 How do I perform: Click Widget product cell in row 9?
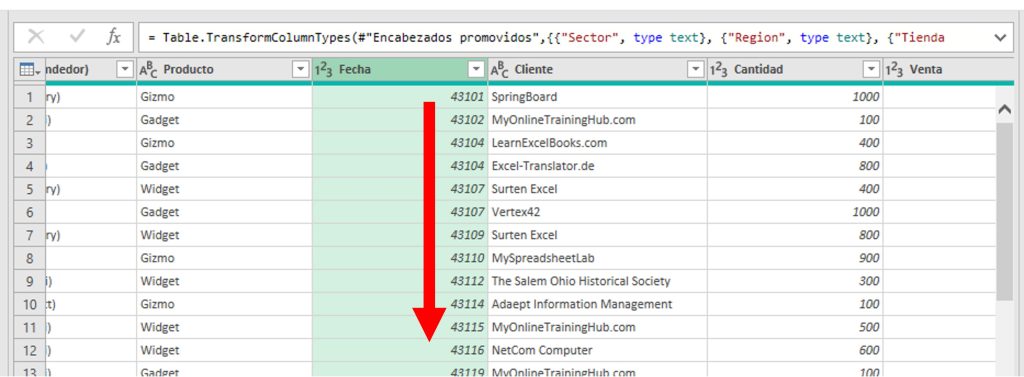(x=224, y=281)
